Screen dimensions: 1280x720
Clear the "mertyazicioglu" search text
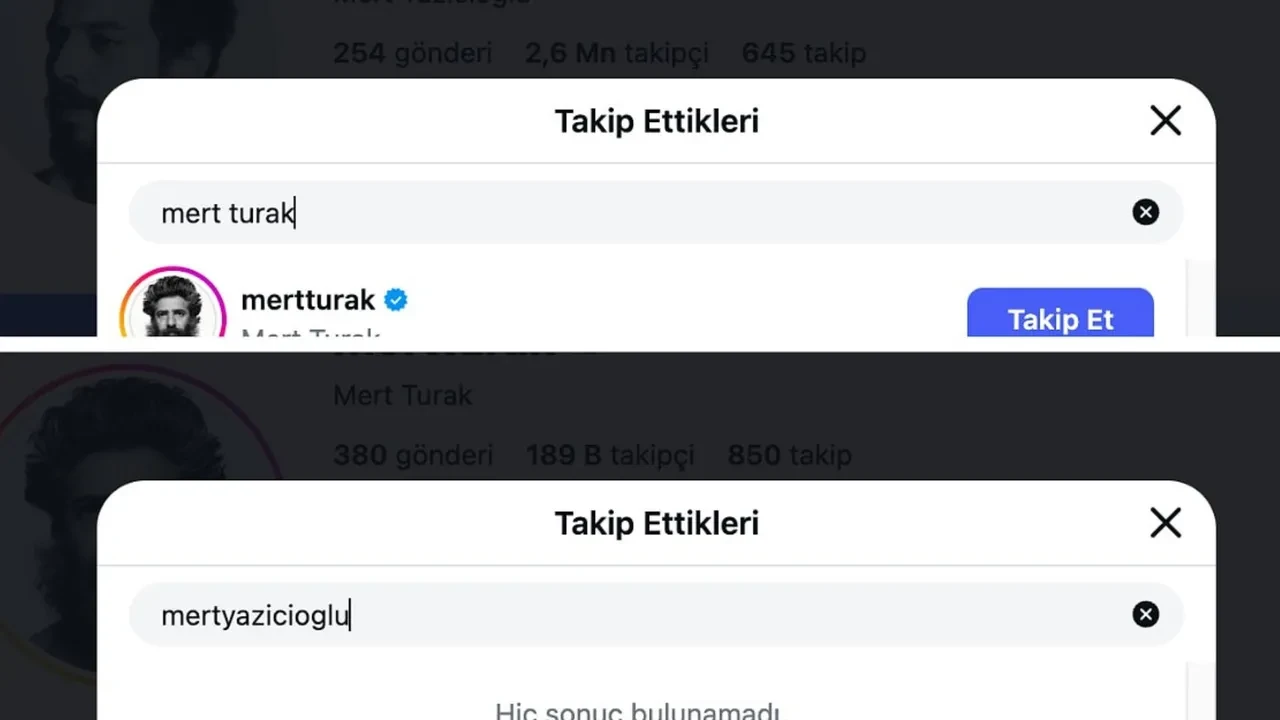(1145, 615)
